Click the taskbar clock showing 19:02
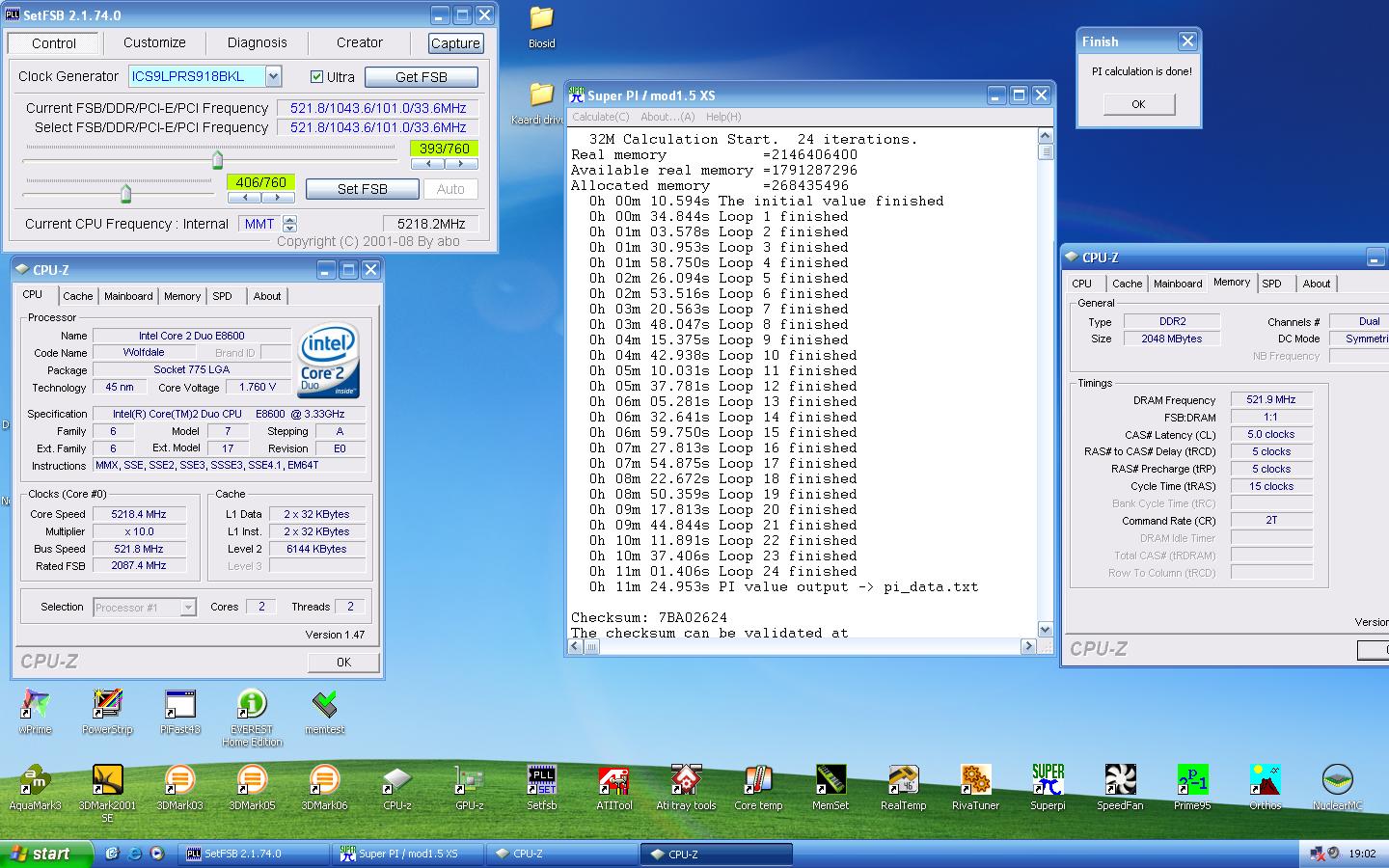 1362,854
